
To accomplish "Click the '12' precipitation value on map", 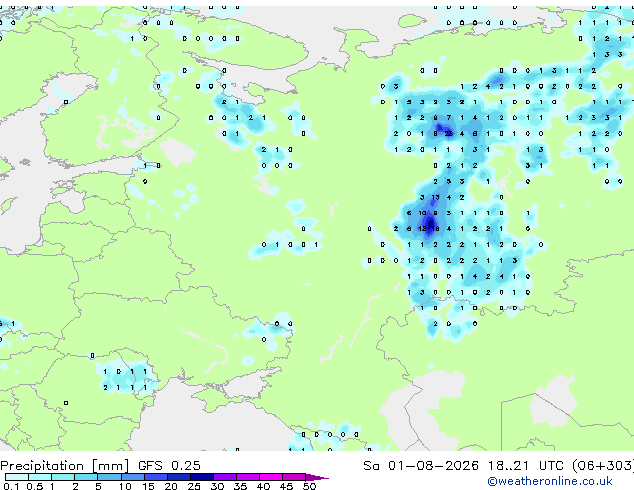I will tap(422, 229).
